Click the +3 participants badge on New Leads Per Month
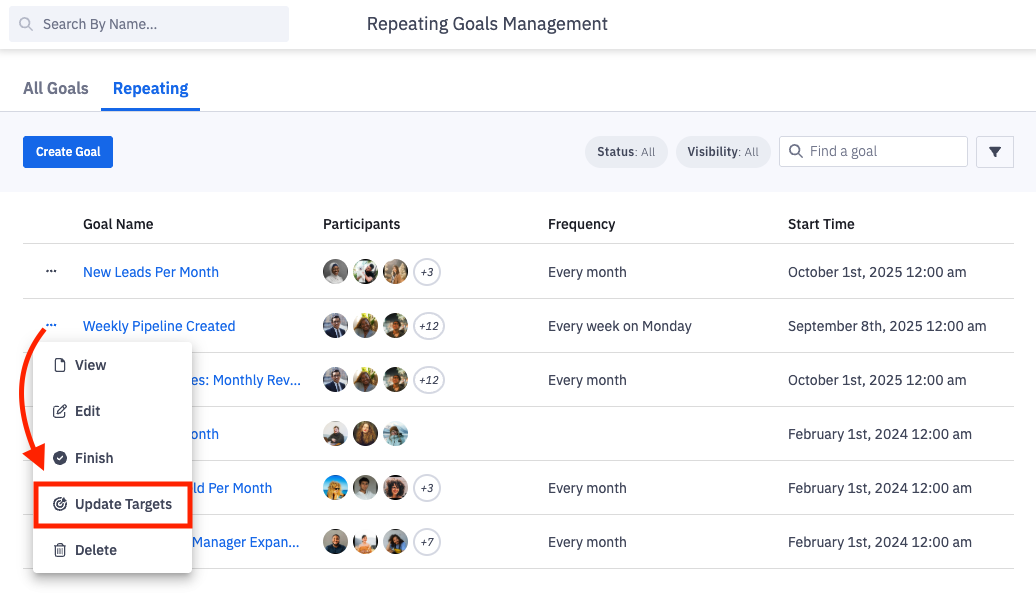Image resolution: width=1036 pixels, height=600 pixels. [427, 271]
